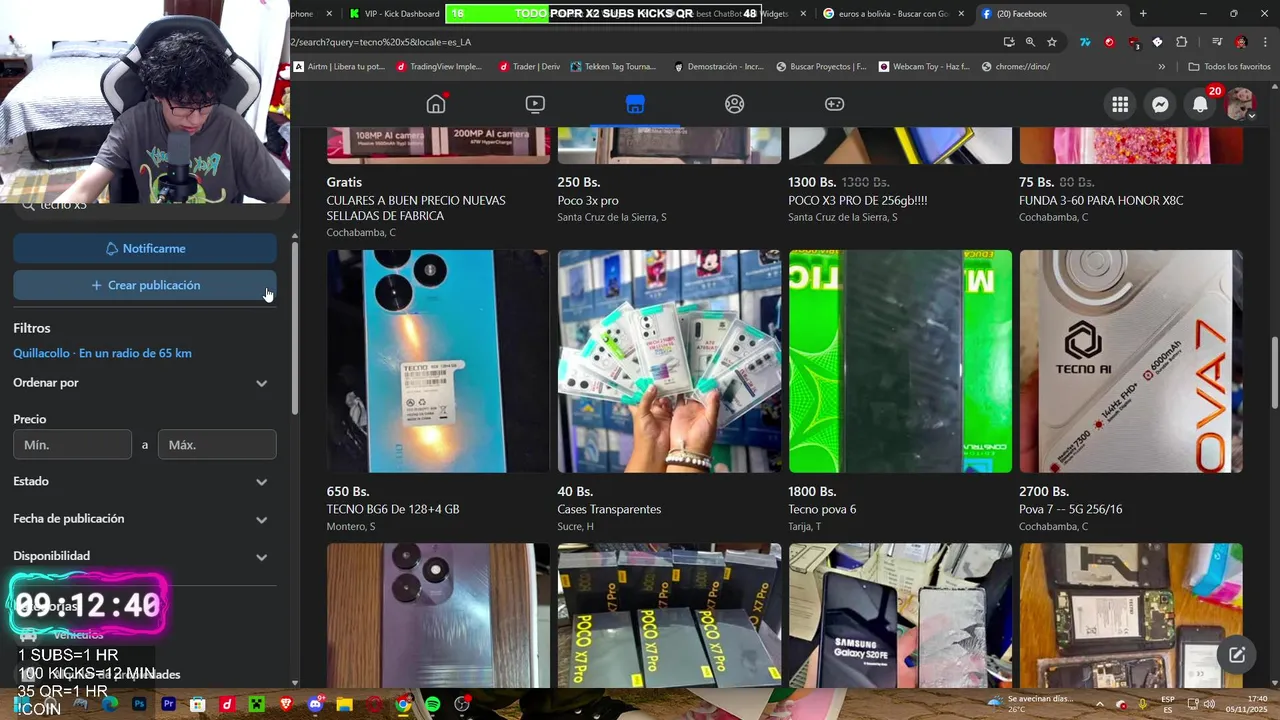This screenshot has width=1280, height=720.
Task: Open Brave browser from taskbar
Action: 287,704
